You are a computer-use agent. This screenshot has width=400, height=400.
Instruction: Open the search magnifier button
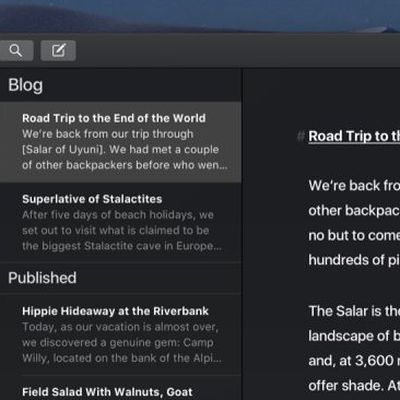(x=16, y=51)
